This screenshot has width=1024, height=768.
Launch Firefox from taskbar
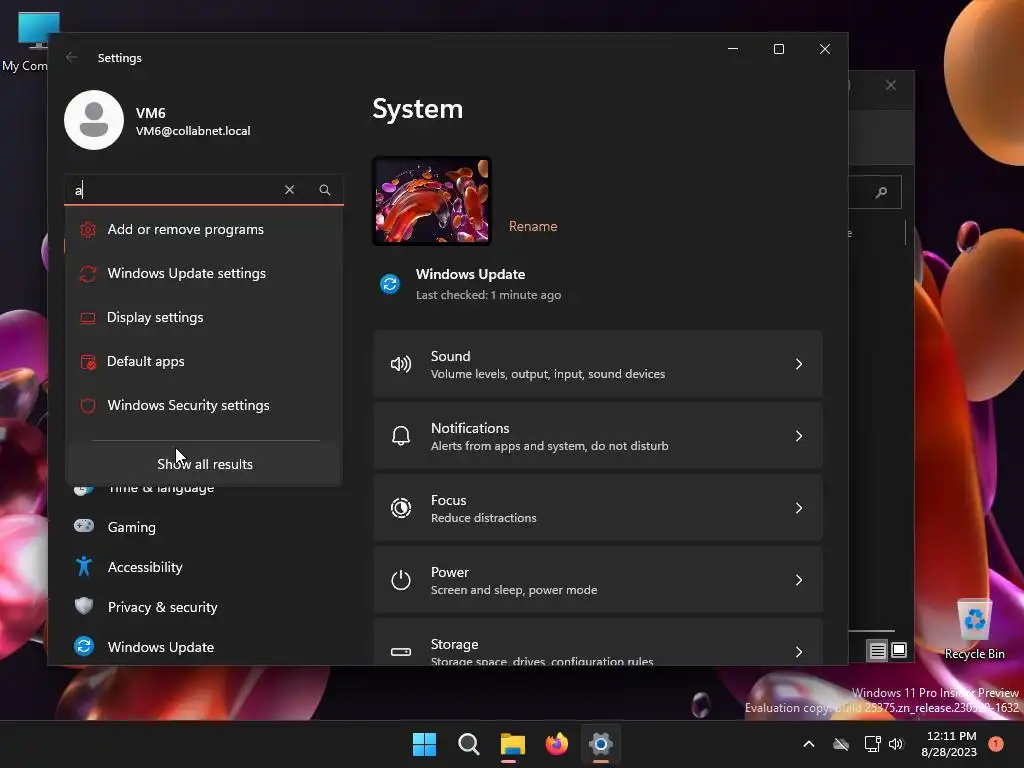[556, 744]
